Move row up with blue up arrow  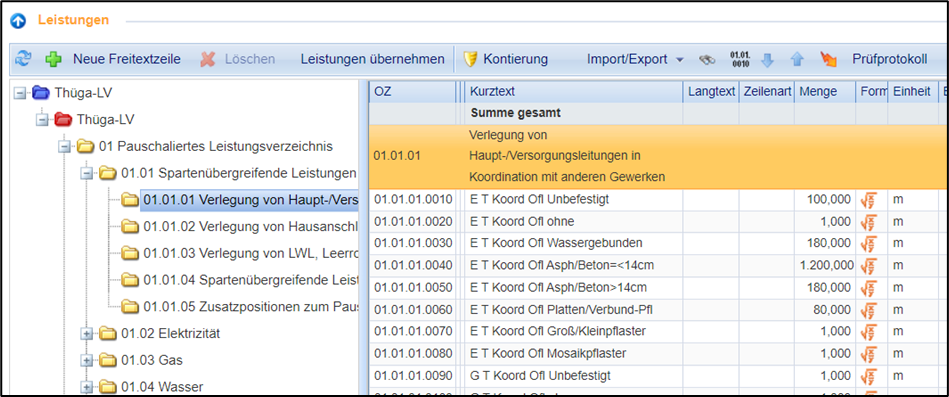(797, 59)
